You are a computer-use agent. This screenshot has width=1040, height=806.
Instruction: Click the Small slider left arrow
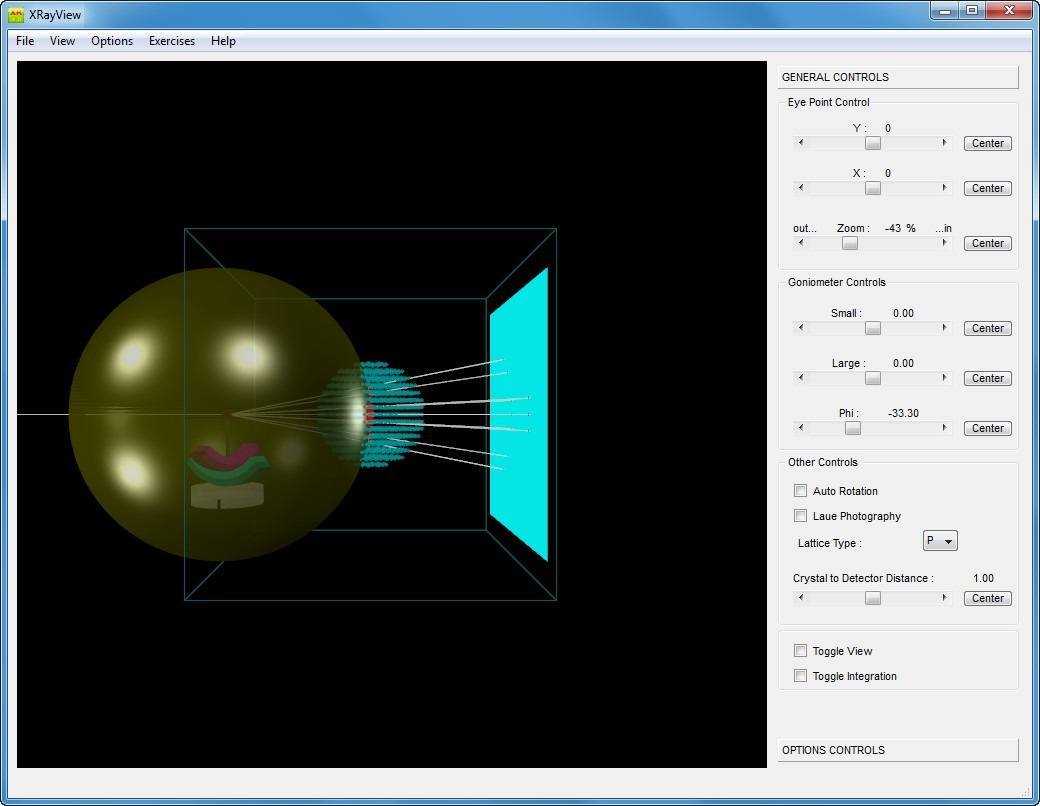click(801, 328)
